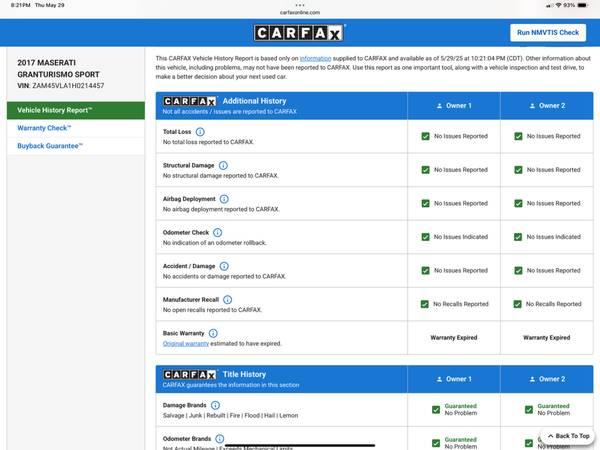Click 'No total loss reported to CARFAX' text
Screen dimensions: 600x450
209,142
